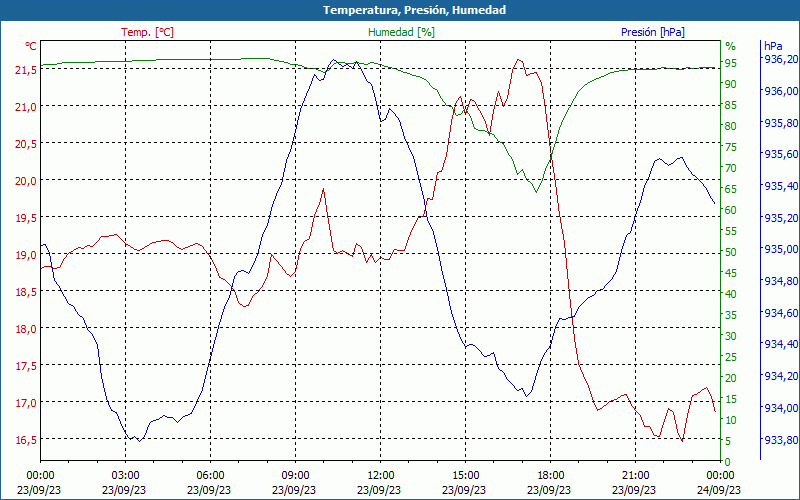The width and height of the screenshot is (800, 500).
Task: Click humidity axis value 50
Action: (731, 252)
